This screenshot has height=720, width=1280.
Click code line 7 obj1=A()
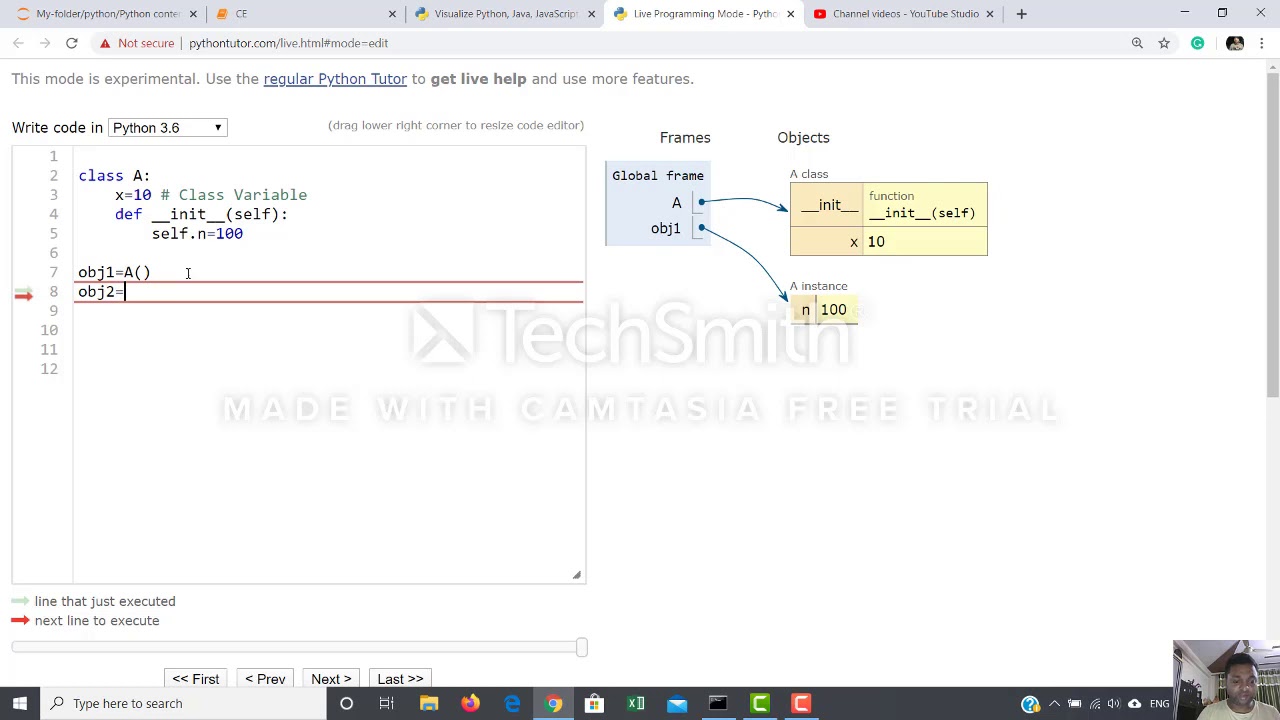114,272
